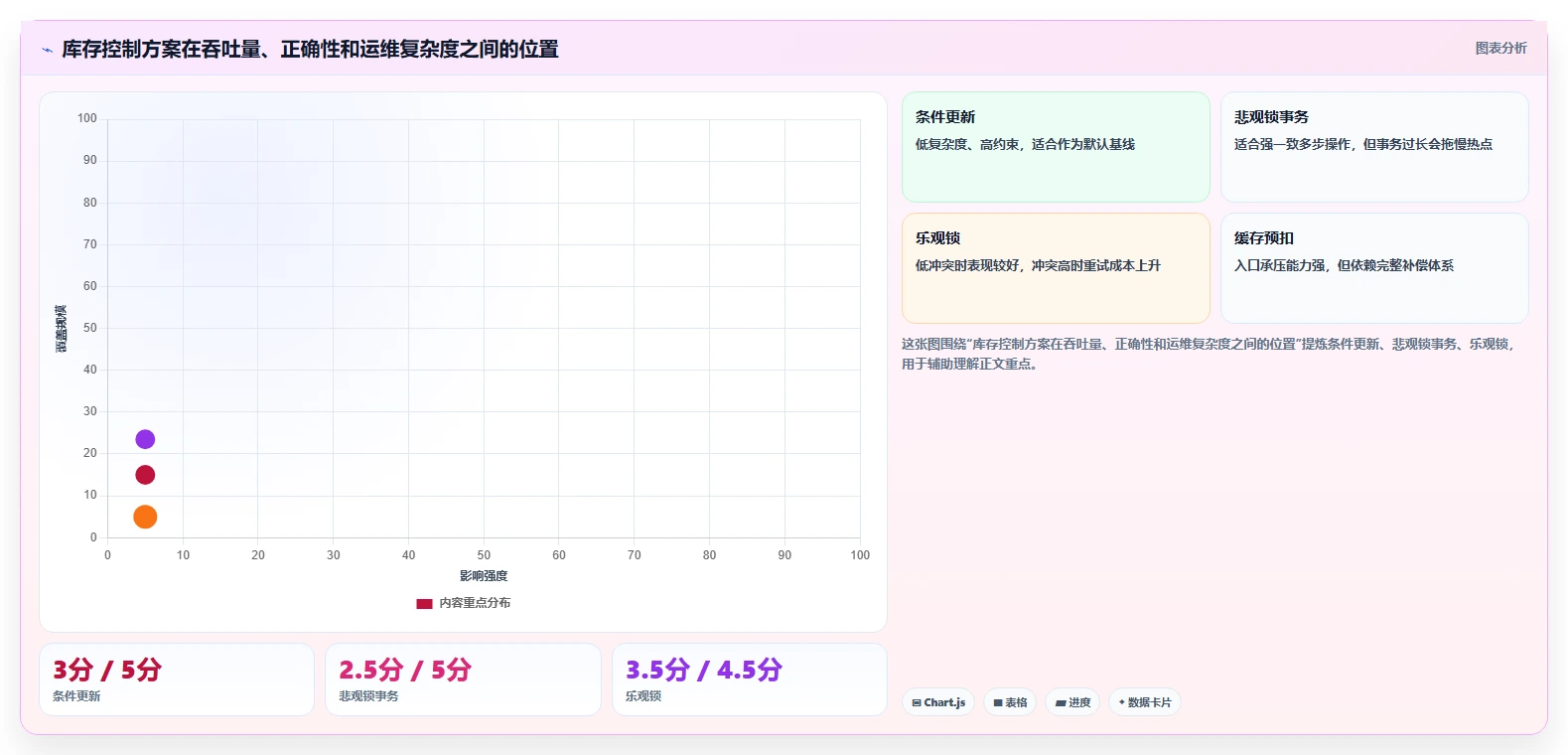Viewport: 1568px width, 755px height.
Task: Open the 乐观锁 info card
Action: (1056, 268)
